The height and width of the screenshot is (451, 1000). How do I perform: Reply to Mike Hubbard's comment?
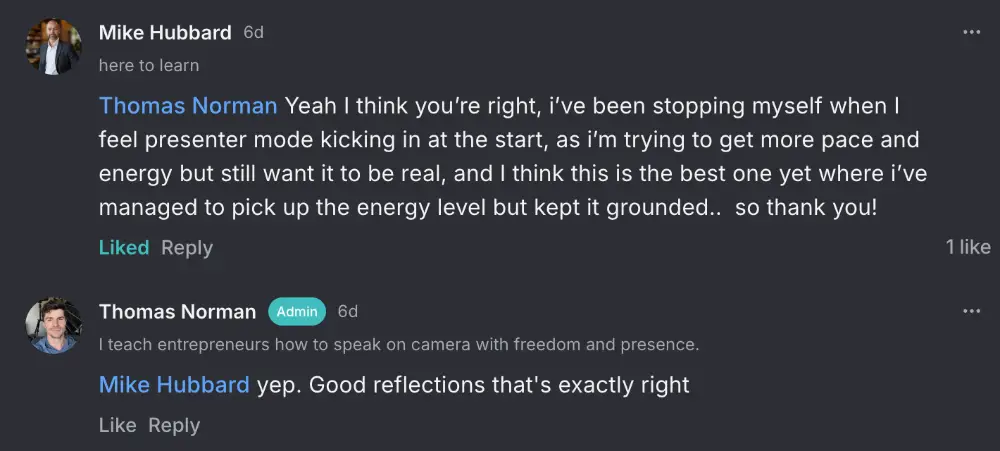(x=187, y=247)
